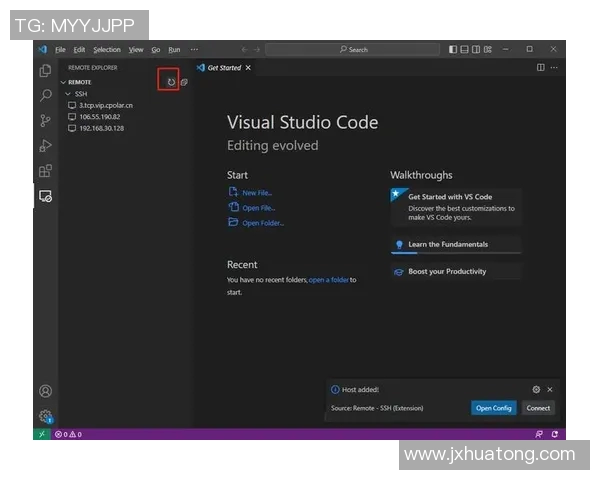Screen dimensions: 600x480
Task: Click the open a folder link
Action: (329, 280)
